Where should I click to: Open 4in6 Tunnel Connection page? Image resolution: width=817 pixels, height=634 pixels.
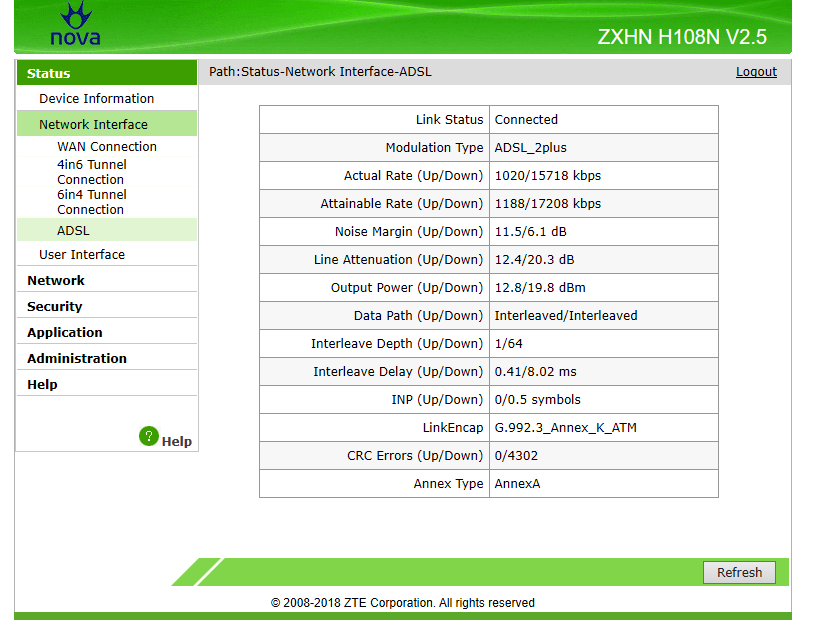pos(92,172)
